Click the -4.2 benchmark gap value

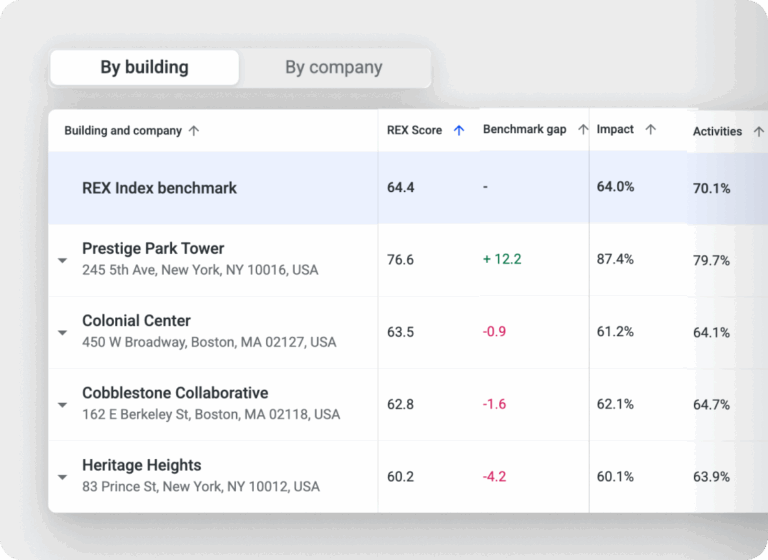pyautogui.click(x=494, y=477)
